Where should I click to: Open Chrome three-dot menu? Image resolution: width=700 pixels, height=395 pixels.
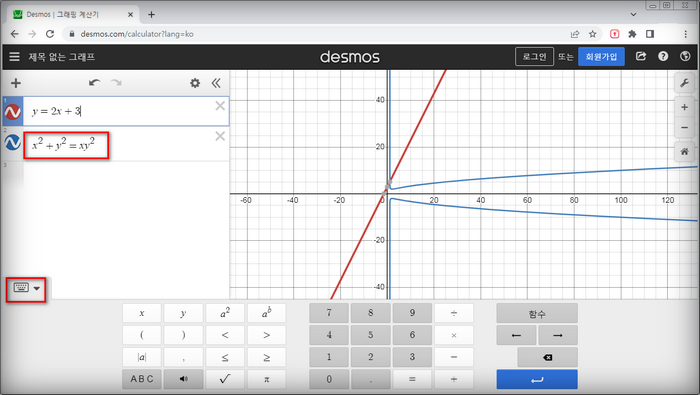(686, 34)
